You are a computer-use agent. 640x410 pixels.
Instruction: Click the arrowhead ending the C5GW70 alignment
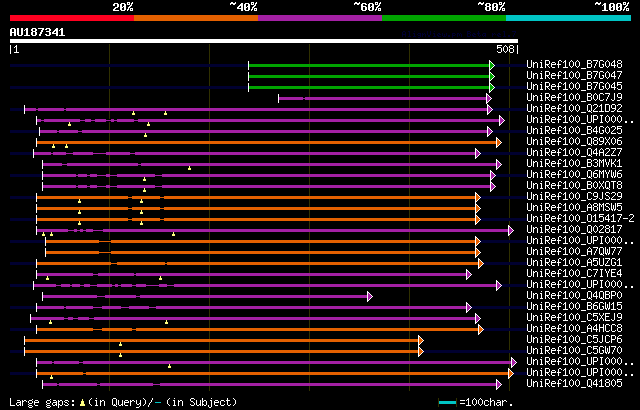(421, 352)
